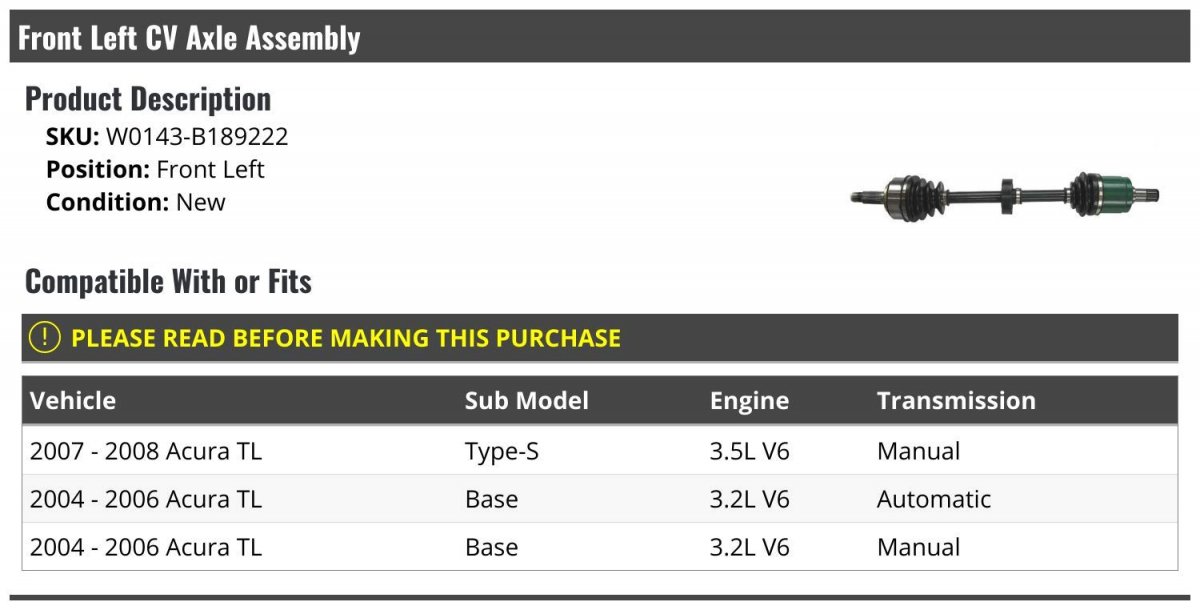Click the Base cell in the Automatic row
This screenshot has height=610, width=1200.
pos(491,499)
